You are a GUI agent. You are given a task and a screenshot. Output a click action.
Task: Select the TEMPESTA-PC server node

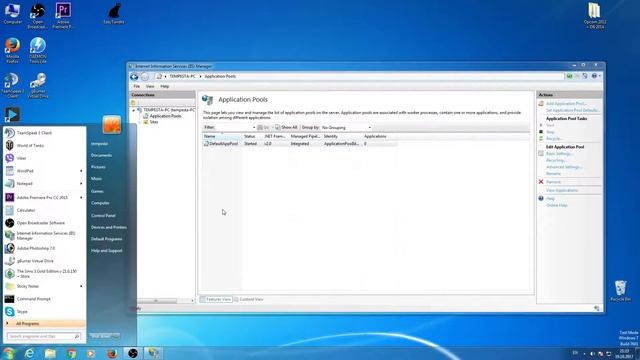[169, 110]
